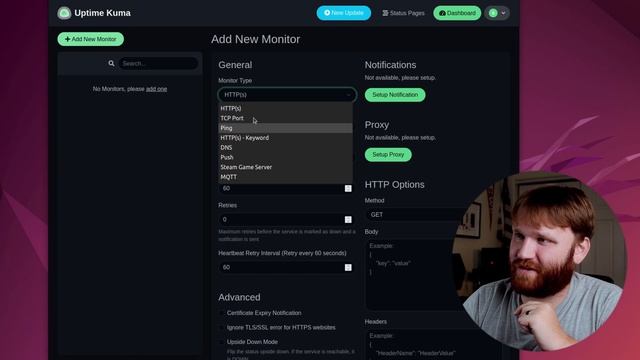Click the Uptime Kuma logo icon
Viewport: 640px width, 360px height.
[64, 13]
